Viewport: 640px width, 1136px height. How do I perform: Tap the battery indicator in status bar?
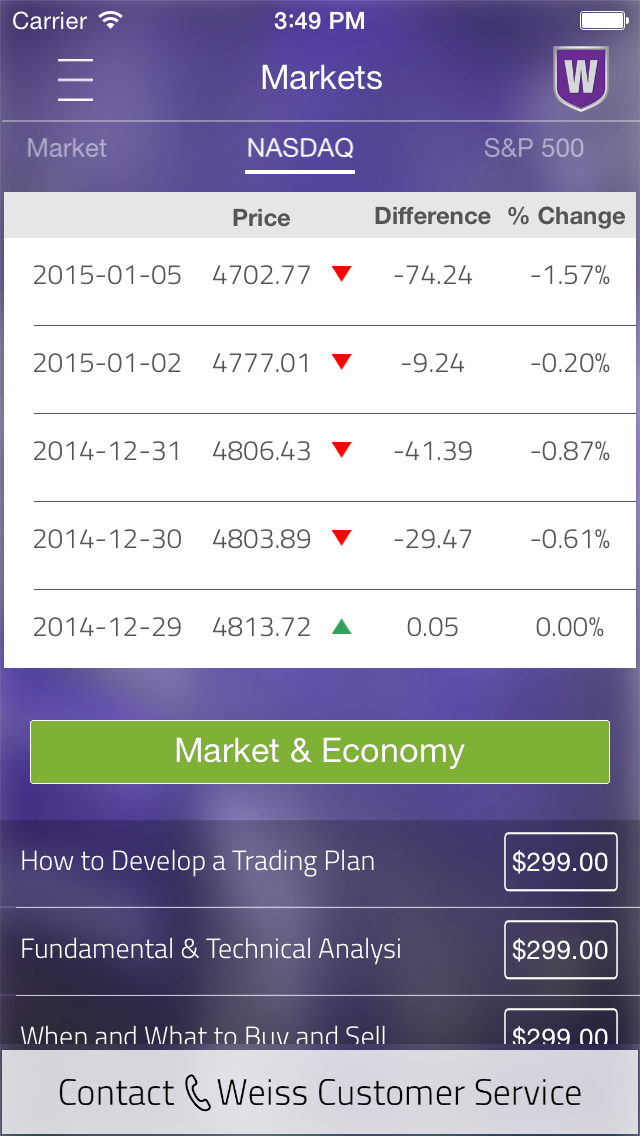point(603,20)
